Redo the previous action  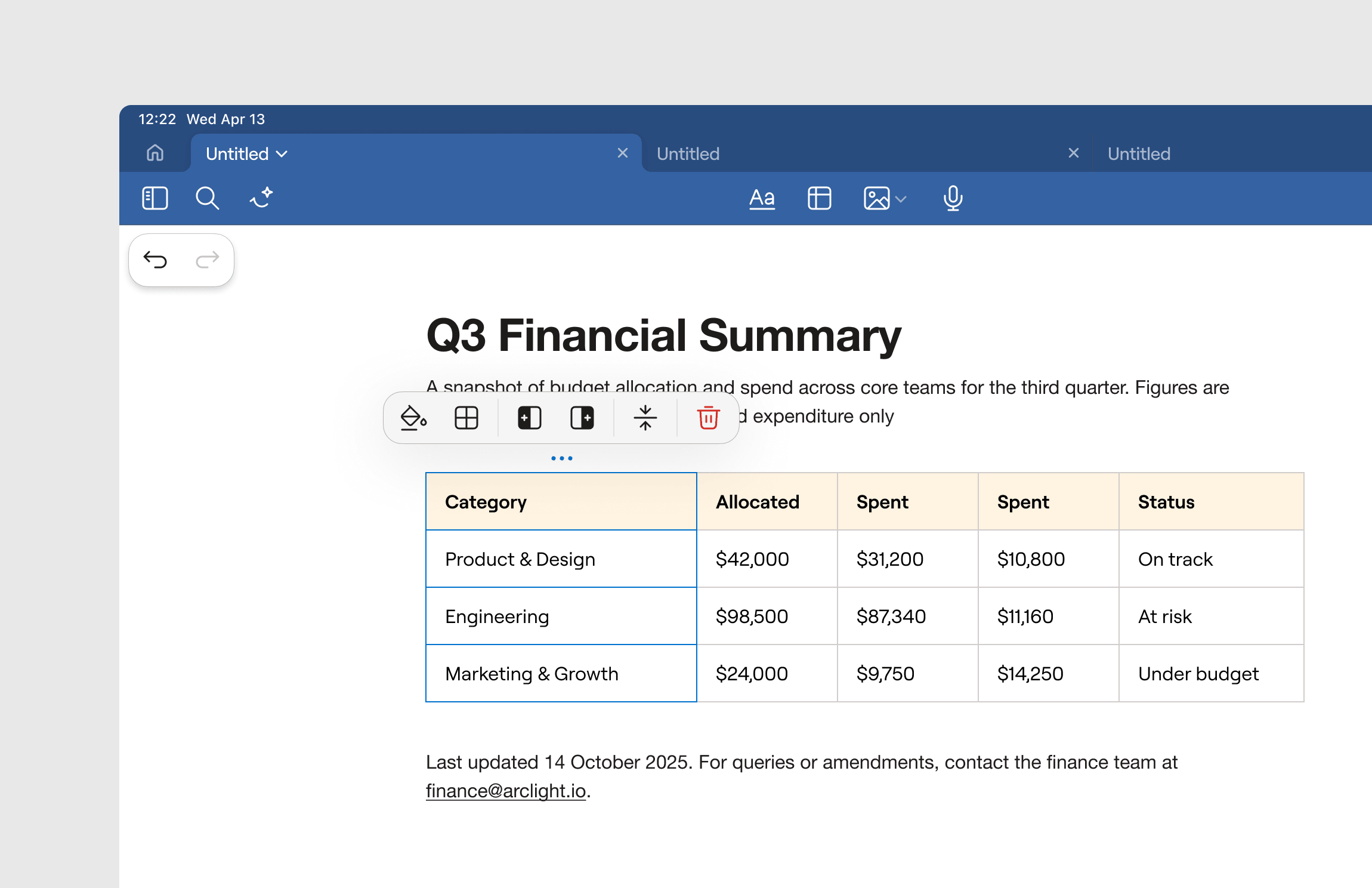click(207, 260)
